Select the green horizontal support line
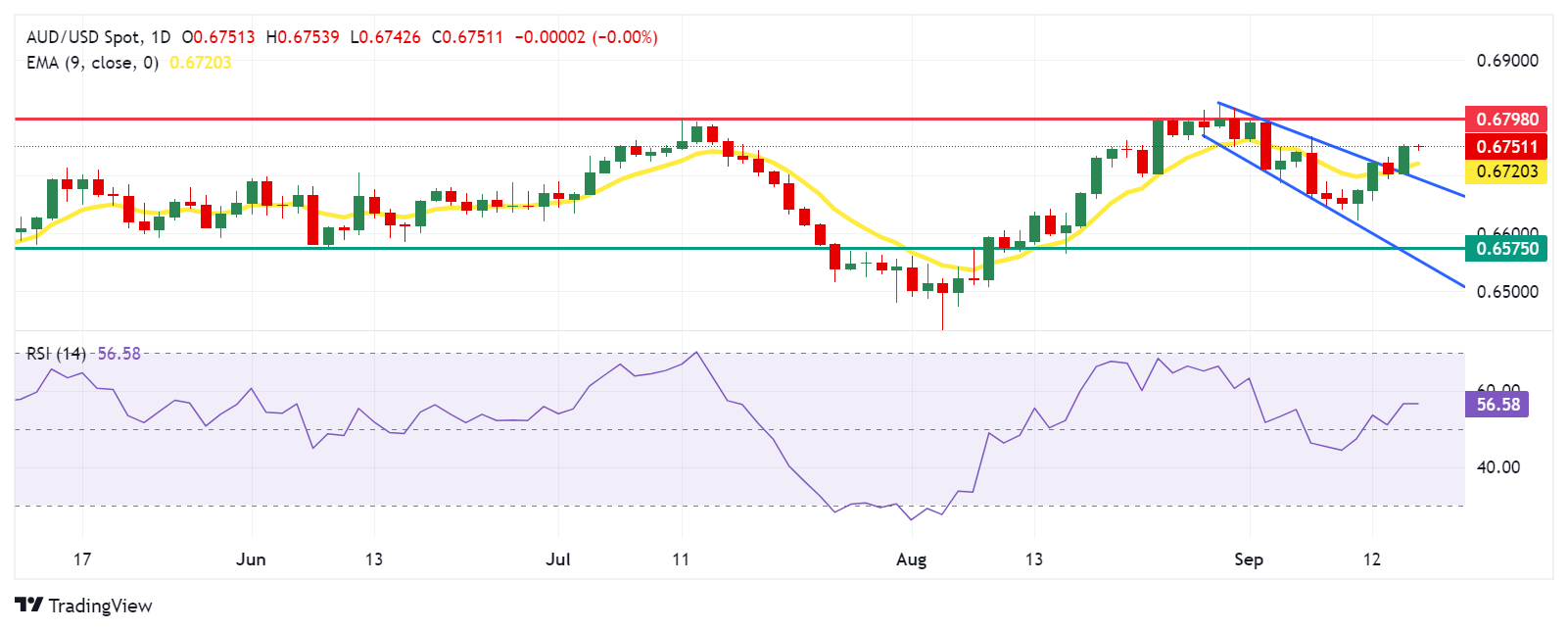Screen dimensions: 1568x631 pos(739,248)
